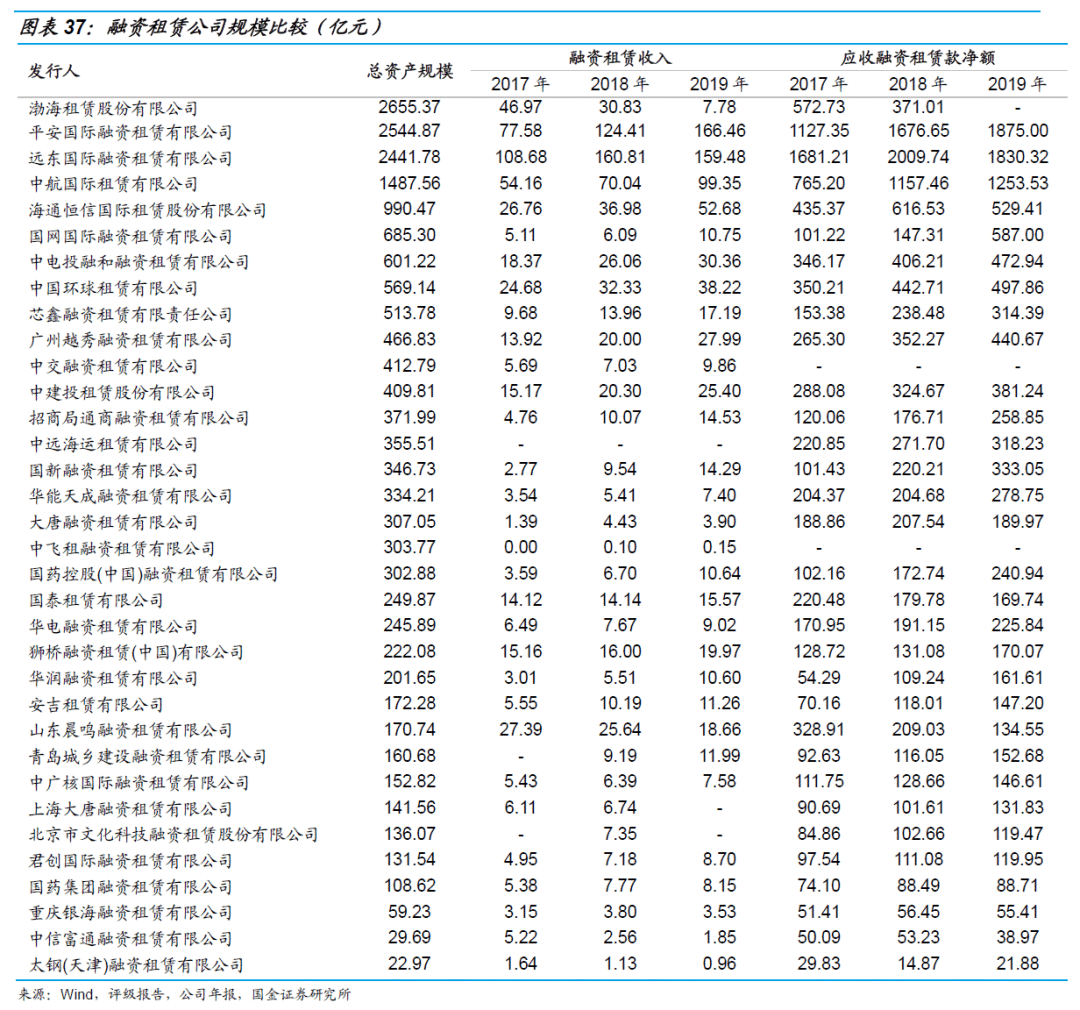The image size is (1080, 1010).
Task: Click total assets value 2655.37
Action: [409, 107]
